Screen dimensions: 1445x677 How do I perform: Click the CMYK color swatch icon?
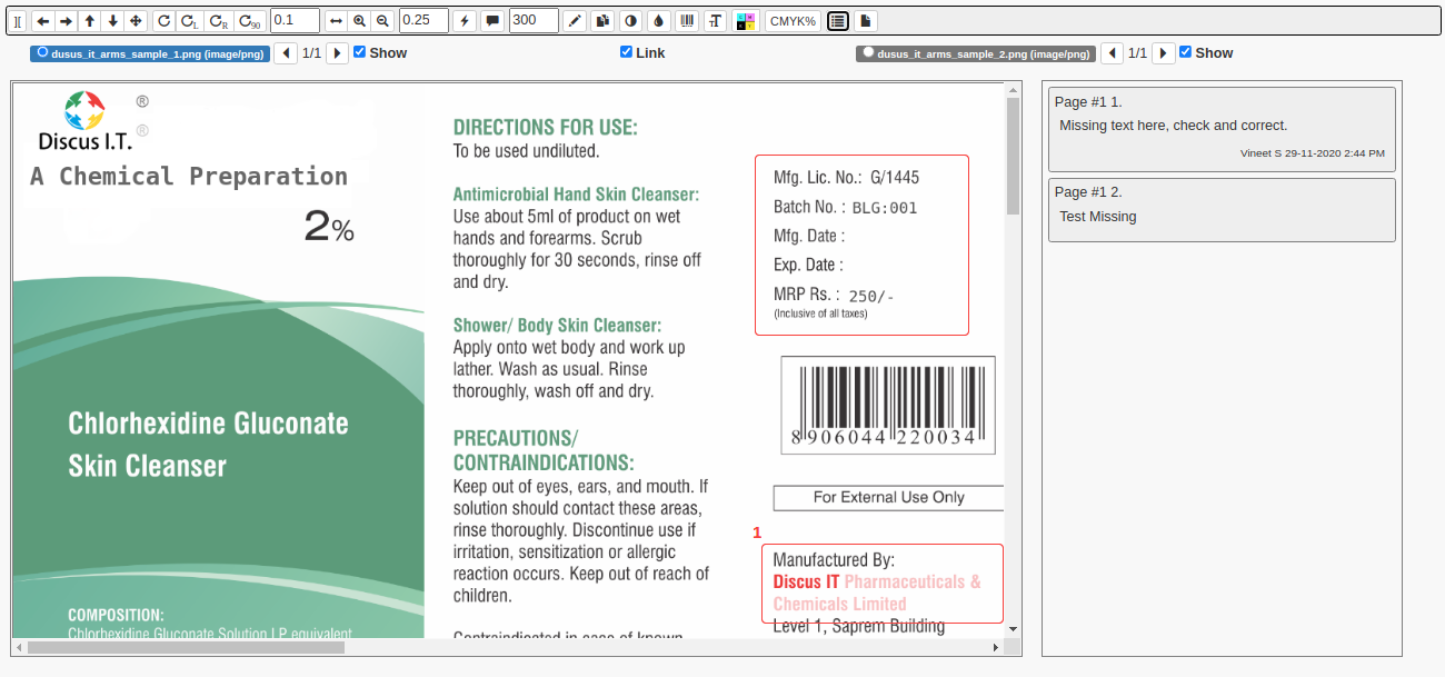743,20
